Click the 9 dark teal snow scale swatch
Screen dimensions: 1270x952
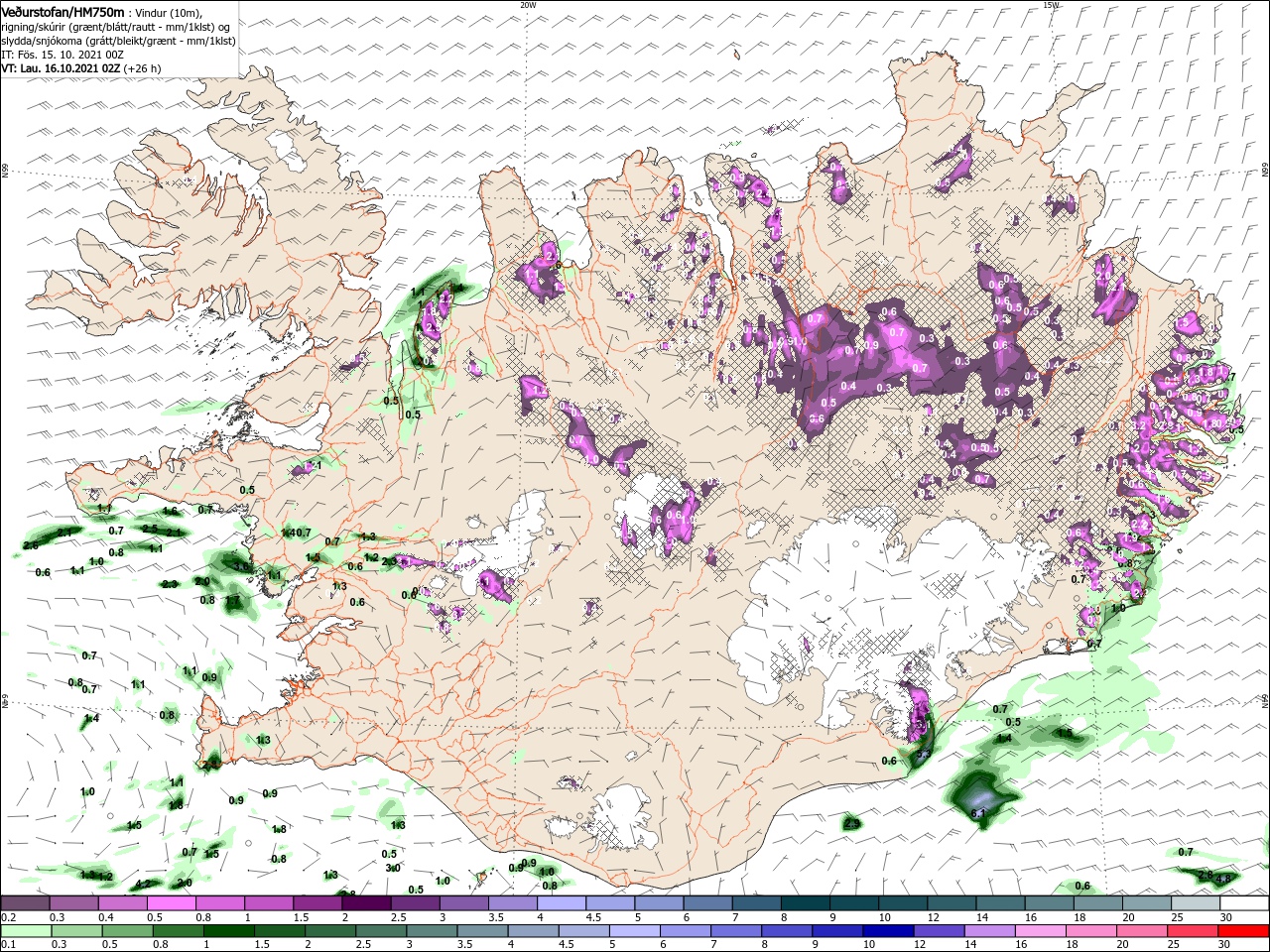click(855, 903)
